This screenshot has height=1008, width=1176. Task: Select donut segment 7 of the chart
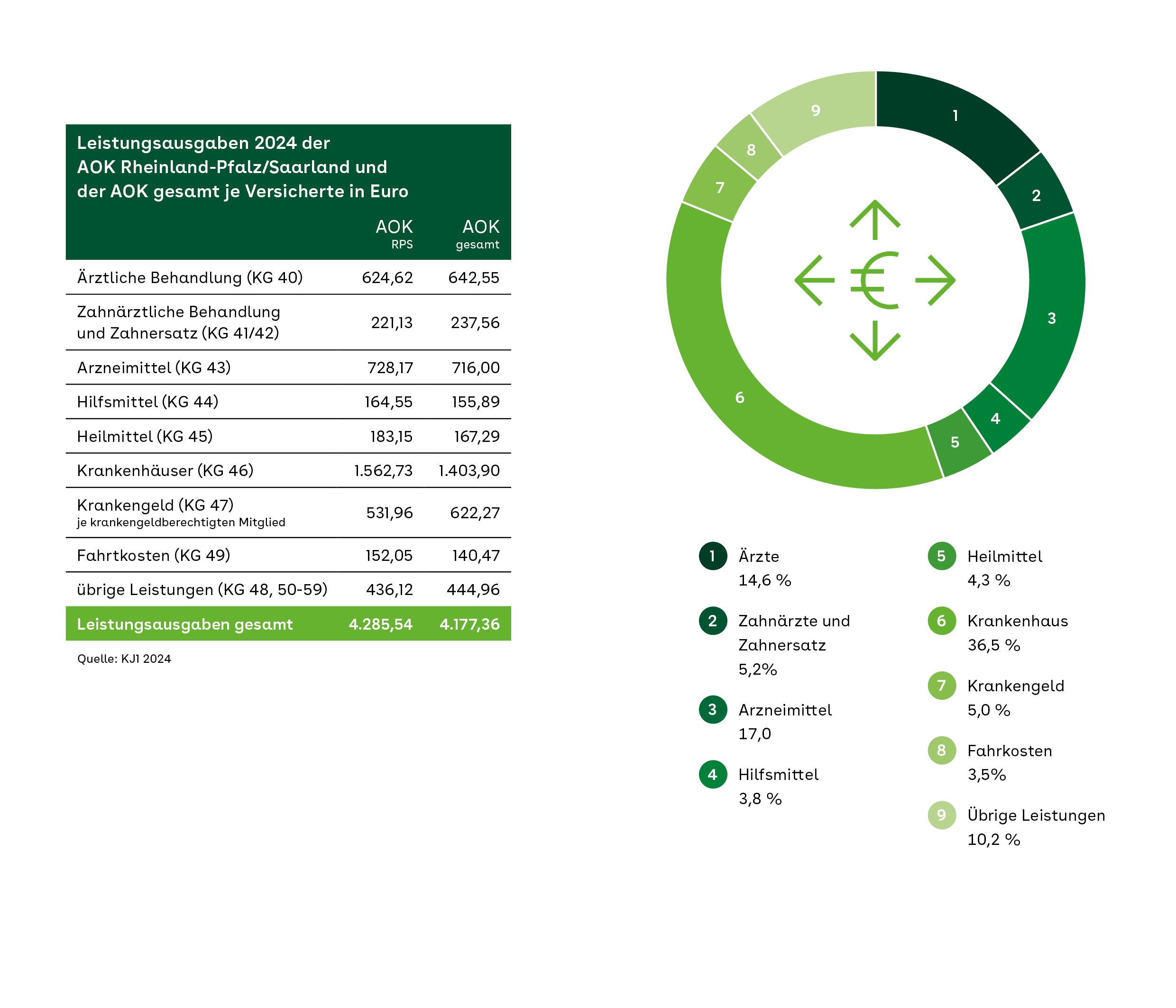coord(720,188)
